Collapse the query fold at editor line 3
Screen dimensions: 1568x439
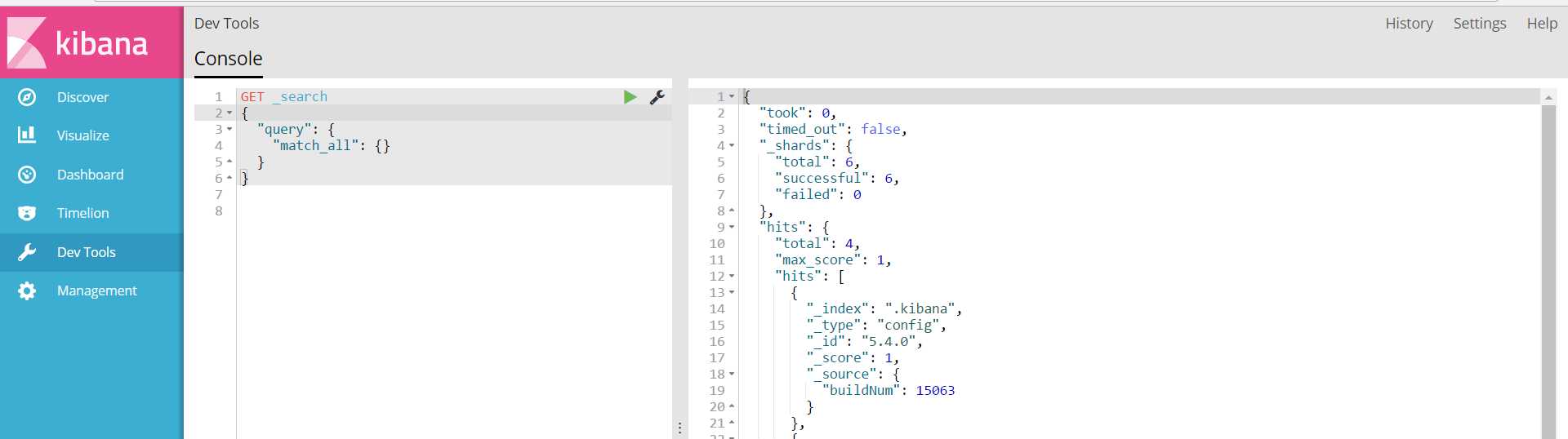[229, 130]
